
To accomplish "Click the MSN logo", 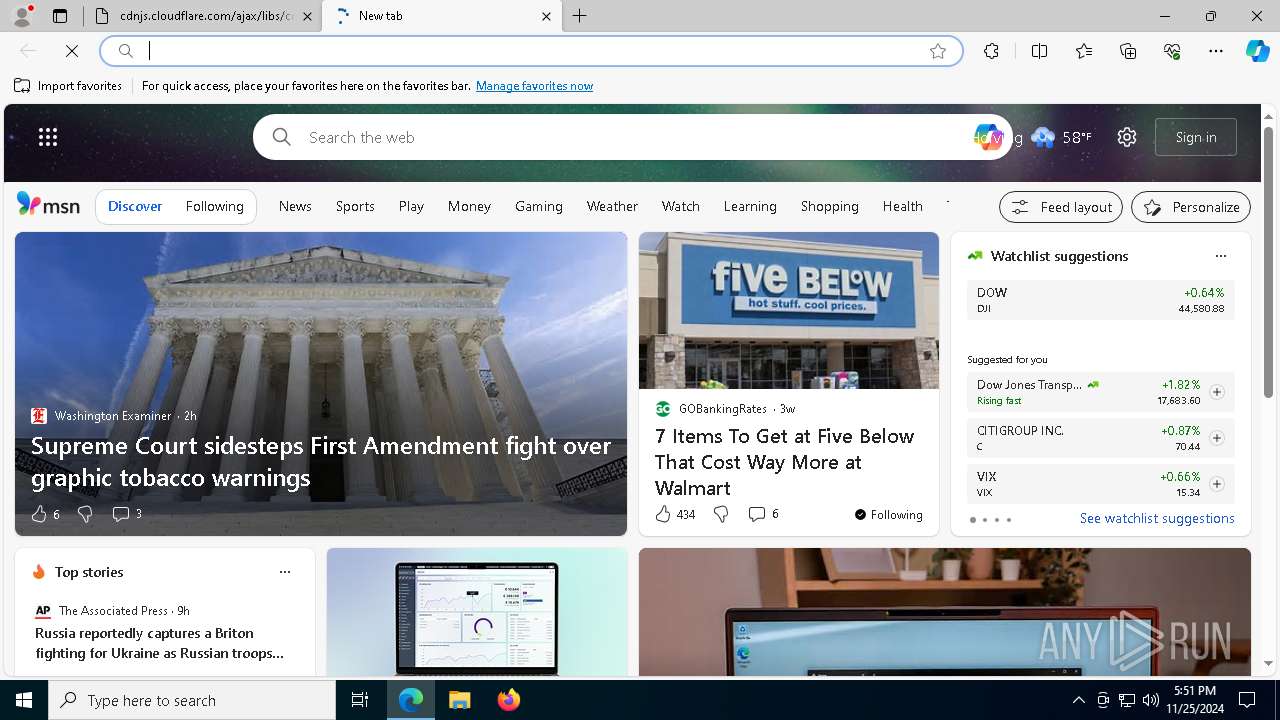I will pos(48,205).
